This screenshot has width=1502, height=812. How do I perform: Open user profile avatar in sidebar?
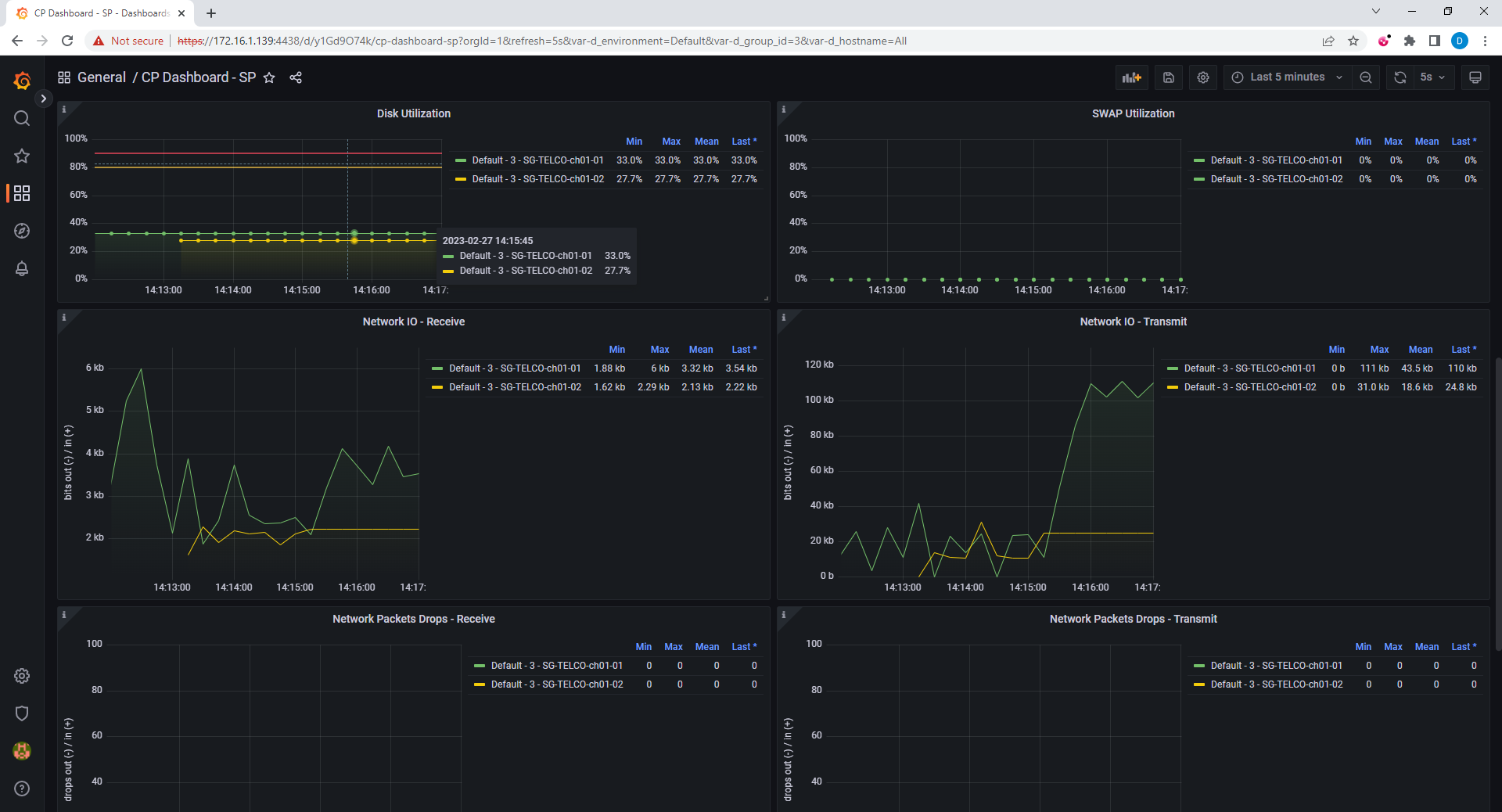(x=22, y=751)
